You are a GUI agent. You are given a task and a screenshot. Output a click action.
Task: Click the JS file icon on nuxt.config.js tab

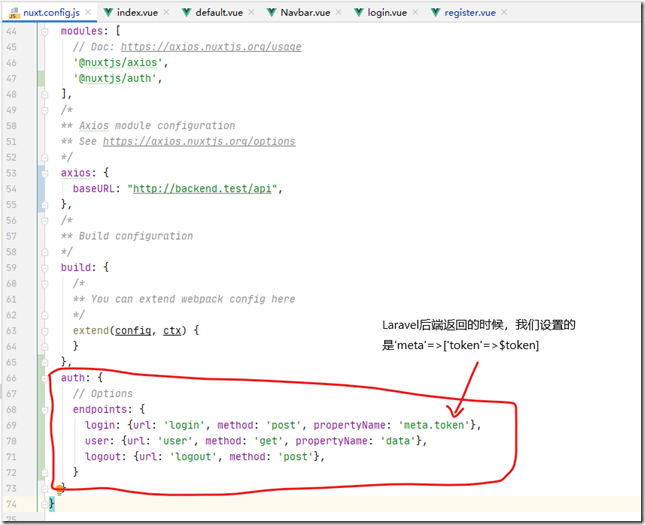click(x=14, y=13)
